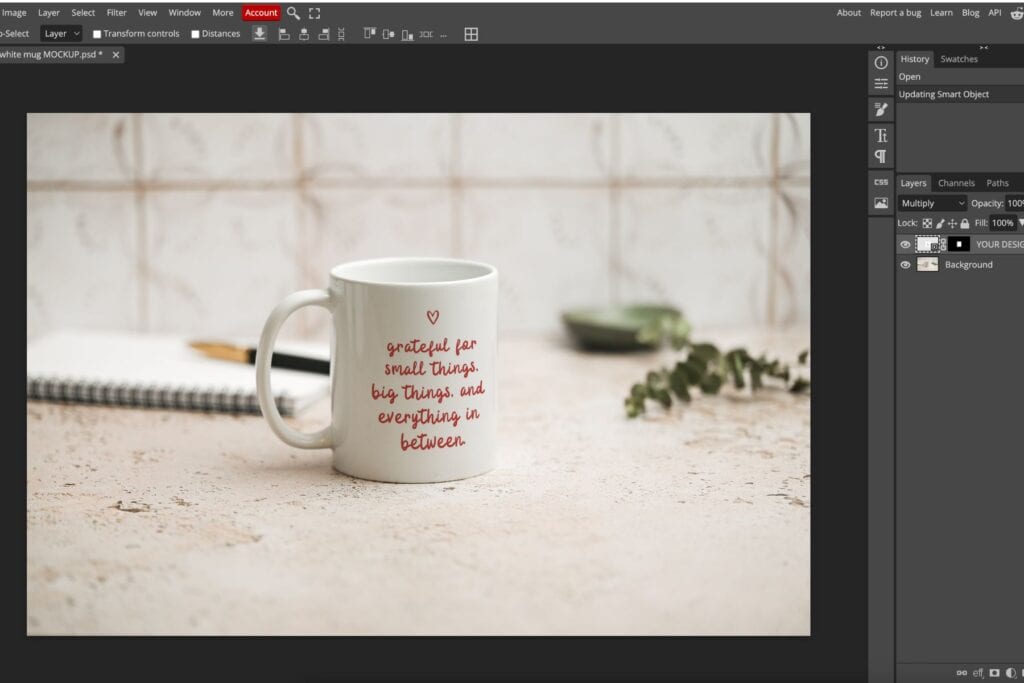
Task: Enter fullscreen mode via the top bar icon
Action: click(313, 12)
